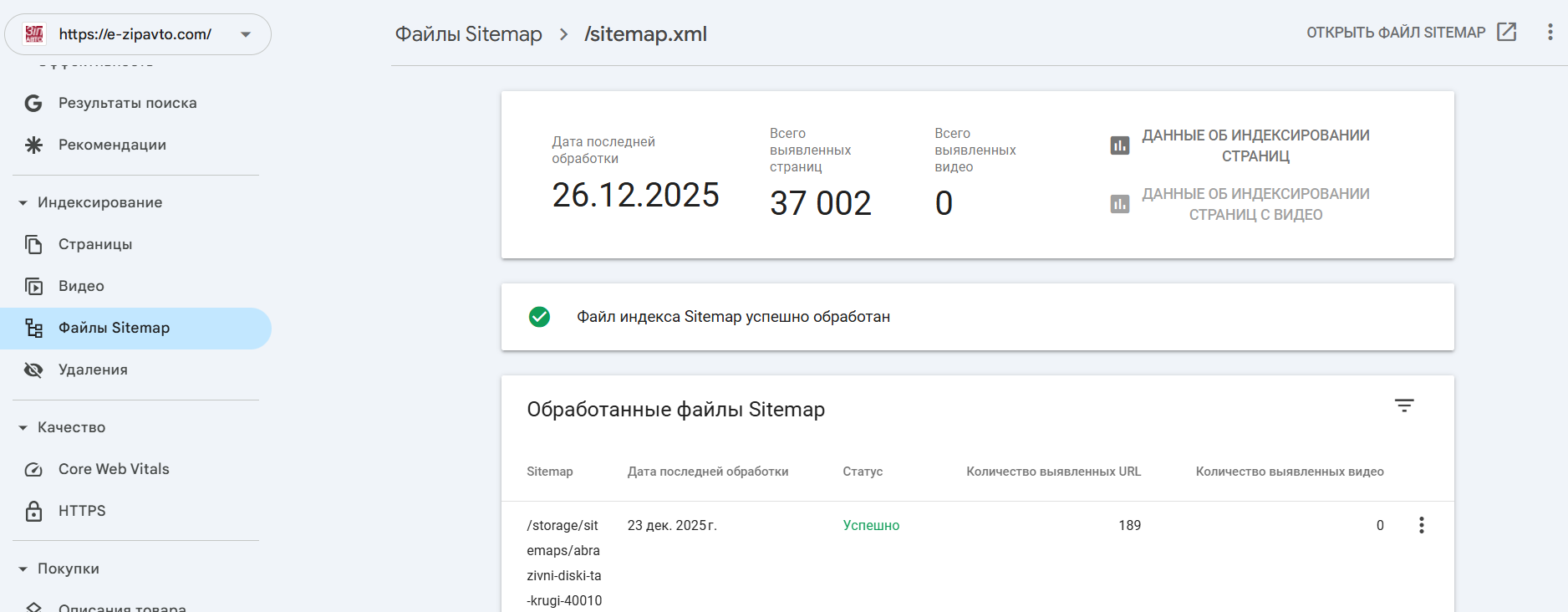This screenshot has width=1568, height=612.
Task: Open ДАННЫЕ ОБ ИНДЕКСИРОВАНИИ СТРАНИЦ report
Action: pos(1255,145)
